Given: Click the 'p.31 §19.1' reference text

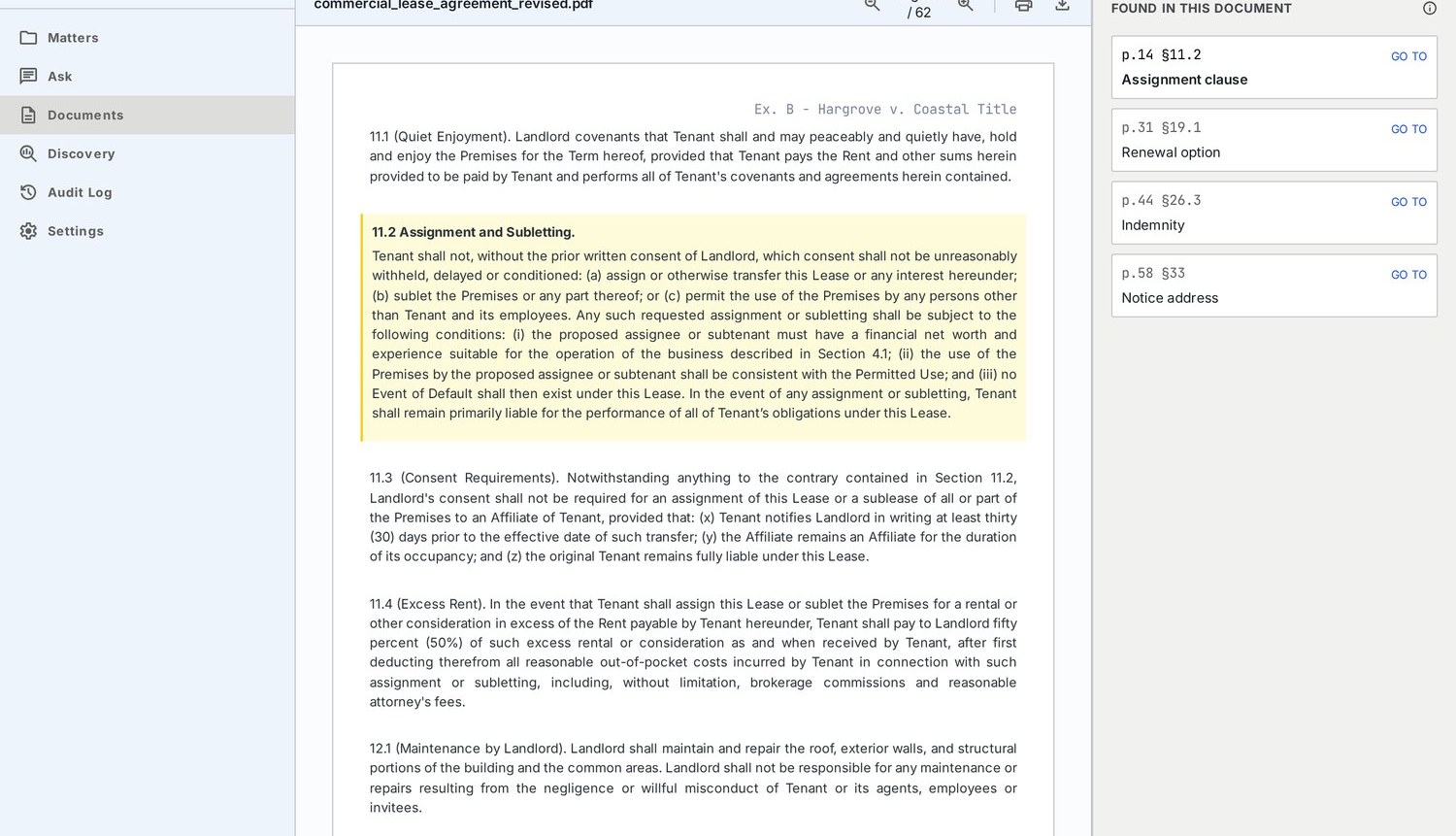Looking at the screenshot, I should [x=1161, y=128].
